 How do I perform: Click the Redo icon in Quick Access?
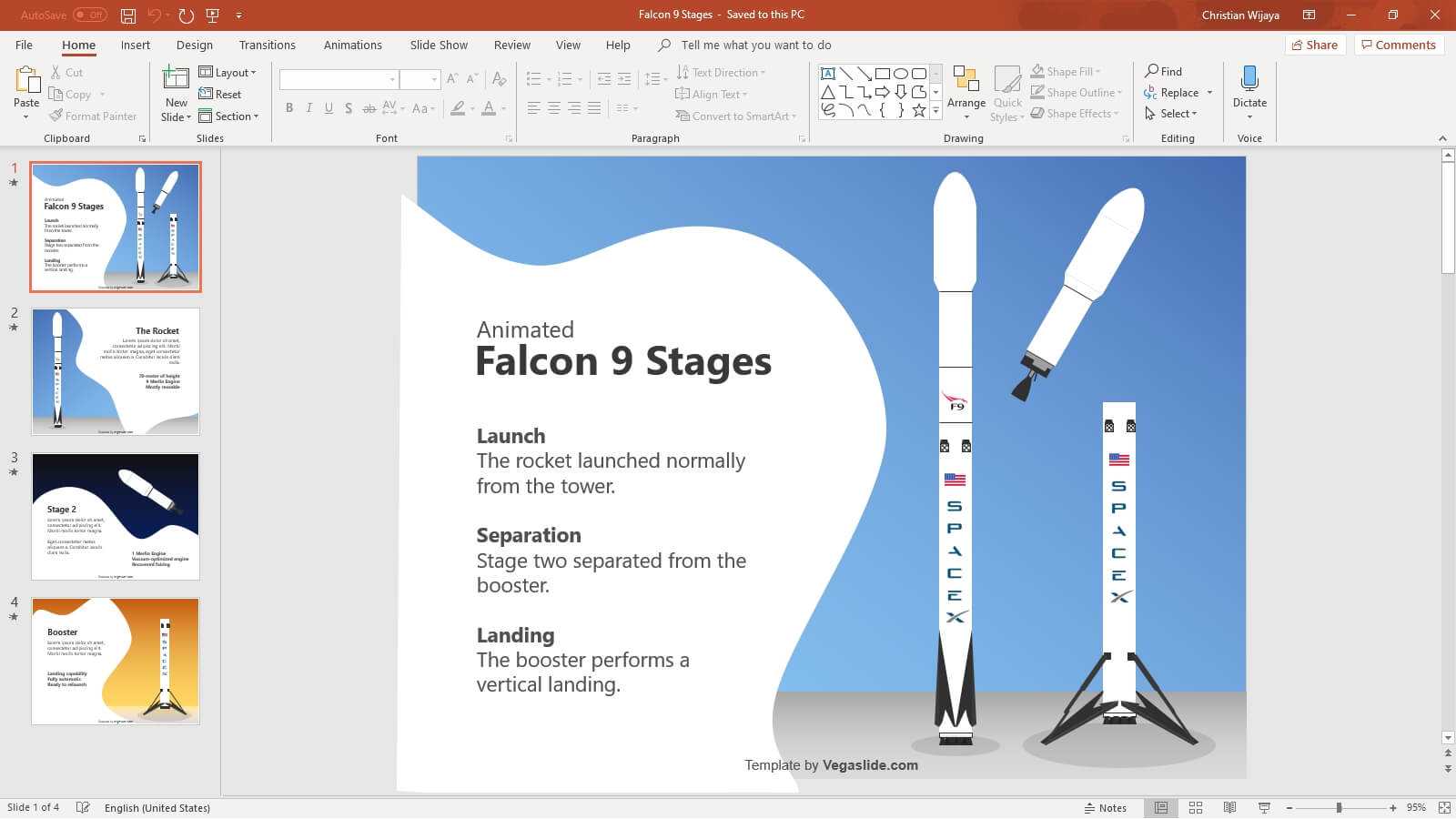click(187, 15)
